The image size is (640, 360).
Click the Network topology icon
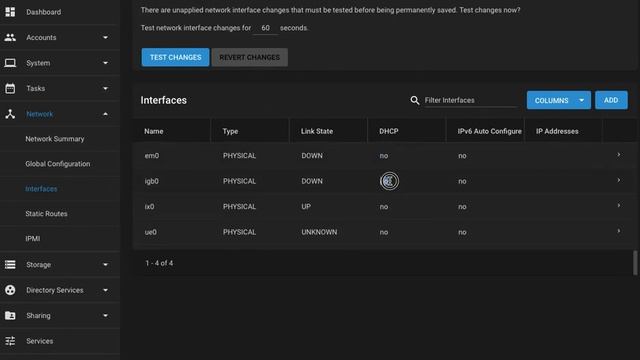10,114
